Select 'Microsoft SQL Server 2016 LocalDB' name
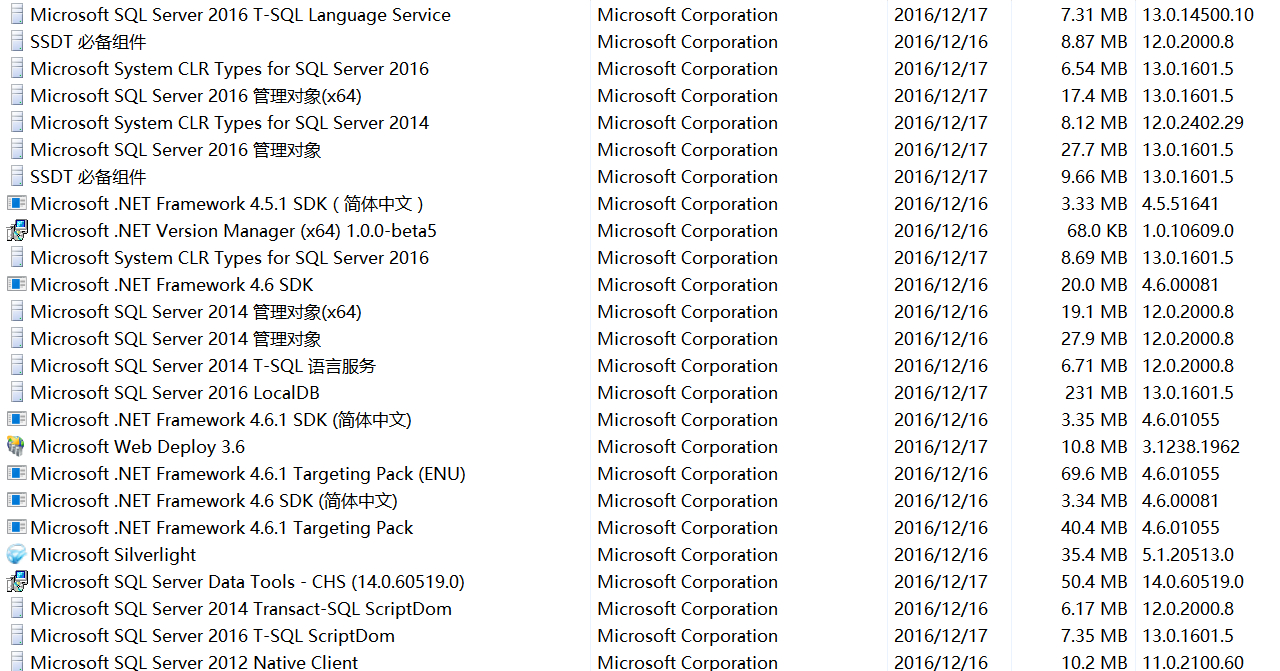The height and width of the screenshot is (671, 1280). tap(175, 393)
